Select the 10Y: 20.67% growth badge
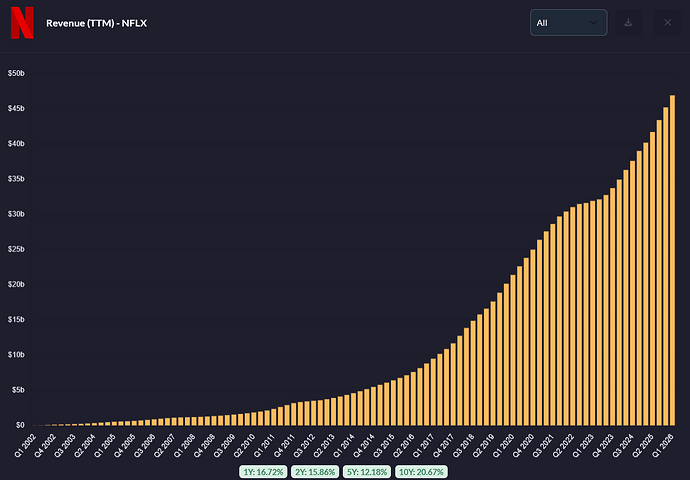 tap(421, 472)
